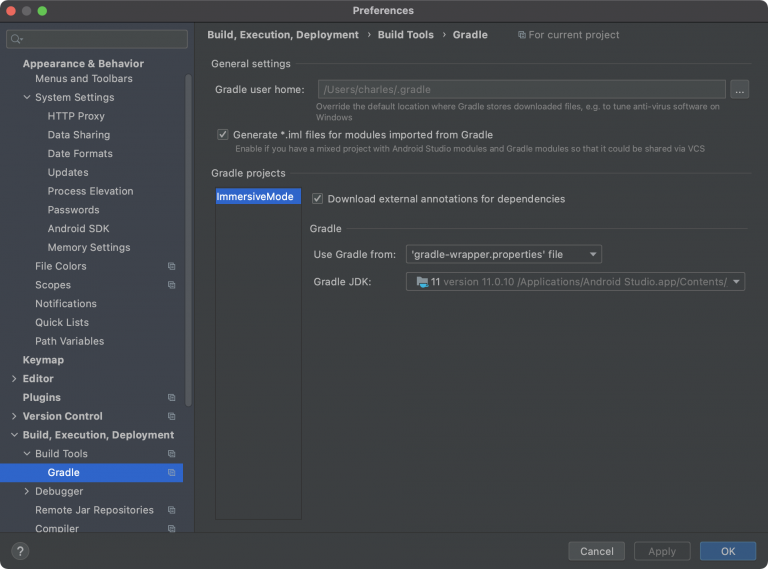Click project-level icon beside Scopes
The width and height of the screenshot is (768, 569).
click(x=171, y=285)
